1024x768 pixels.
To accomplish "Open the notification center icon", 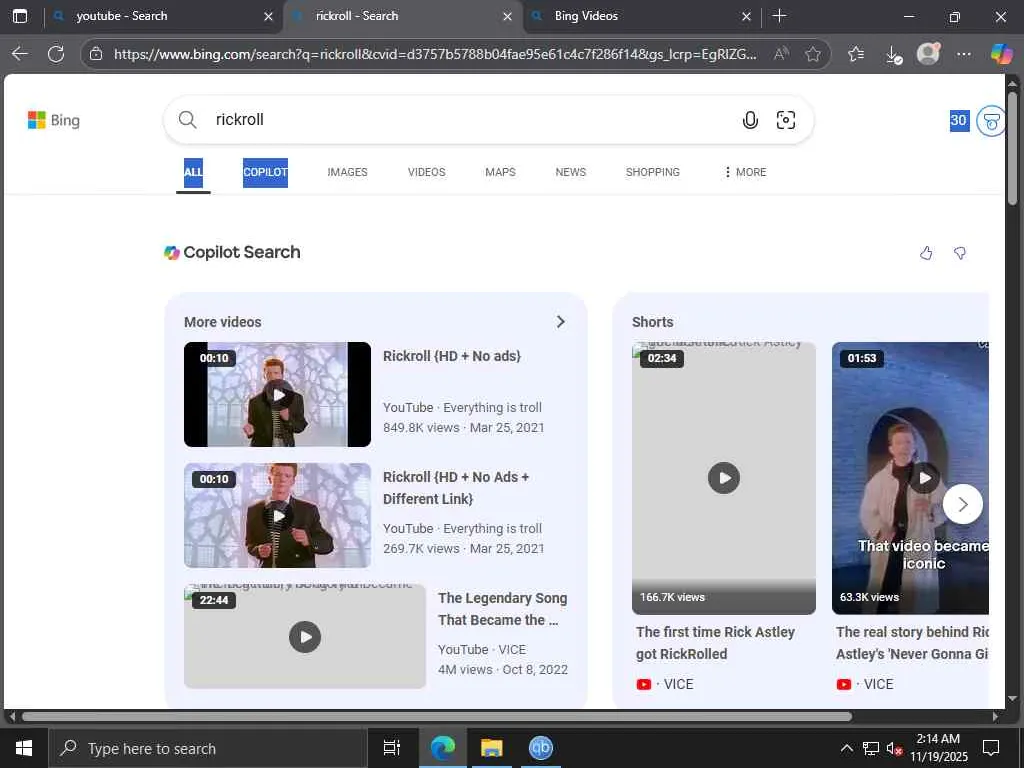I will tap(991, 748).
